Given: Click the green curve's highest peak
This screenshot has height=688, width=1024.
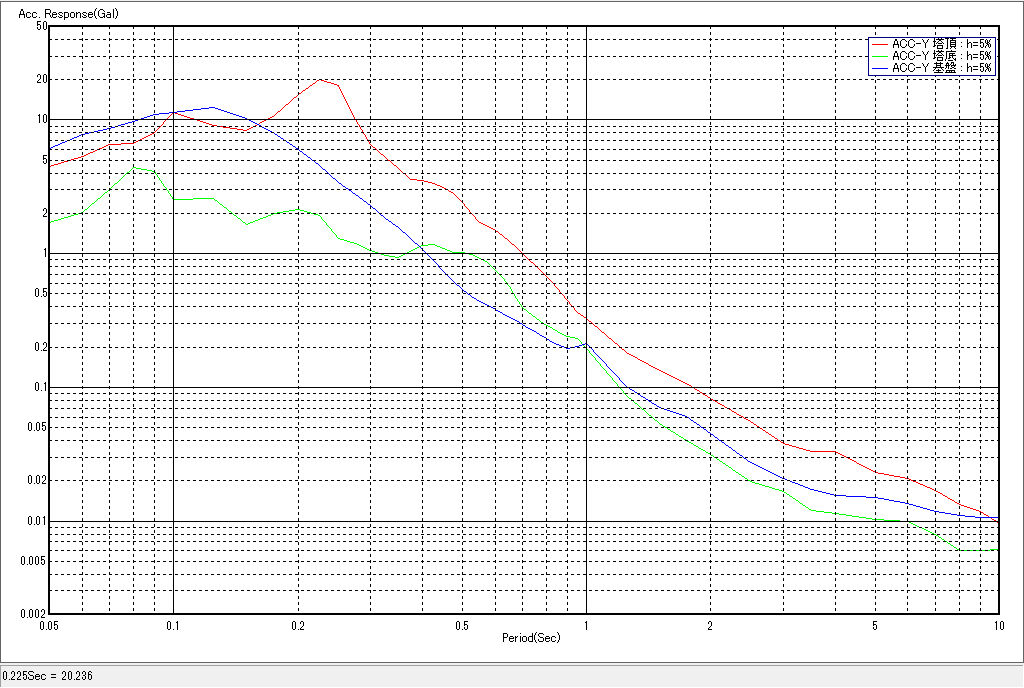Looking at the screenshot, I should click(x=136, y=167).
